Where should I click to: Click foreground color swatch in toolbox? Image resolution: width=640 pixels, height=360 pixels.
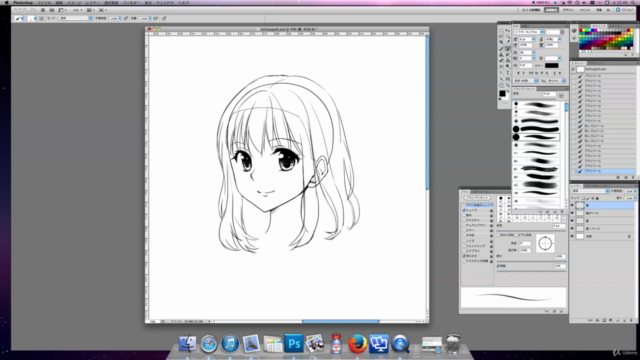tap(502, 93)
